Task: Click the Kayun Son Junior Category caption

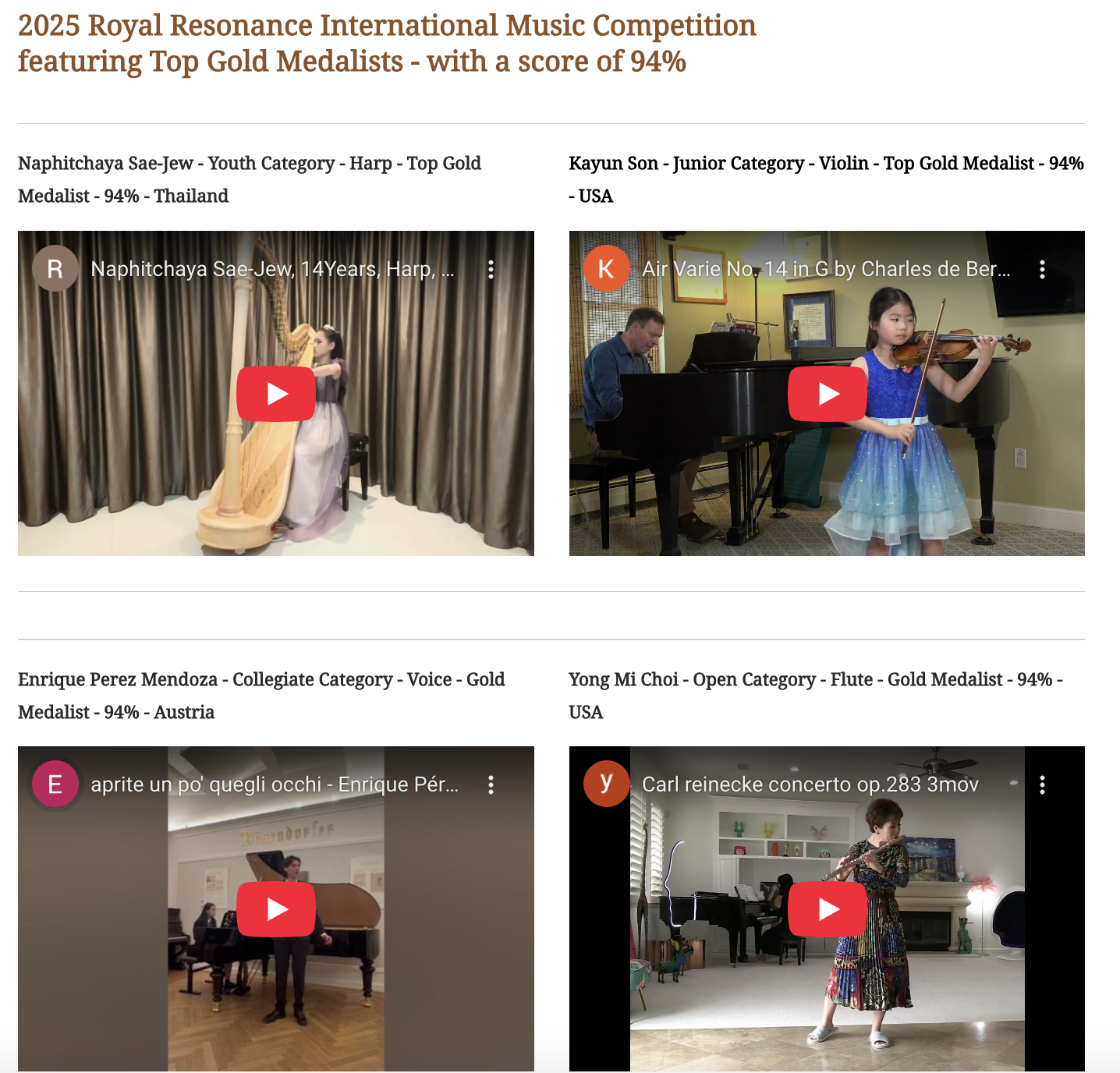Action: 826,179
